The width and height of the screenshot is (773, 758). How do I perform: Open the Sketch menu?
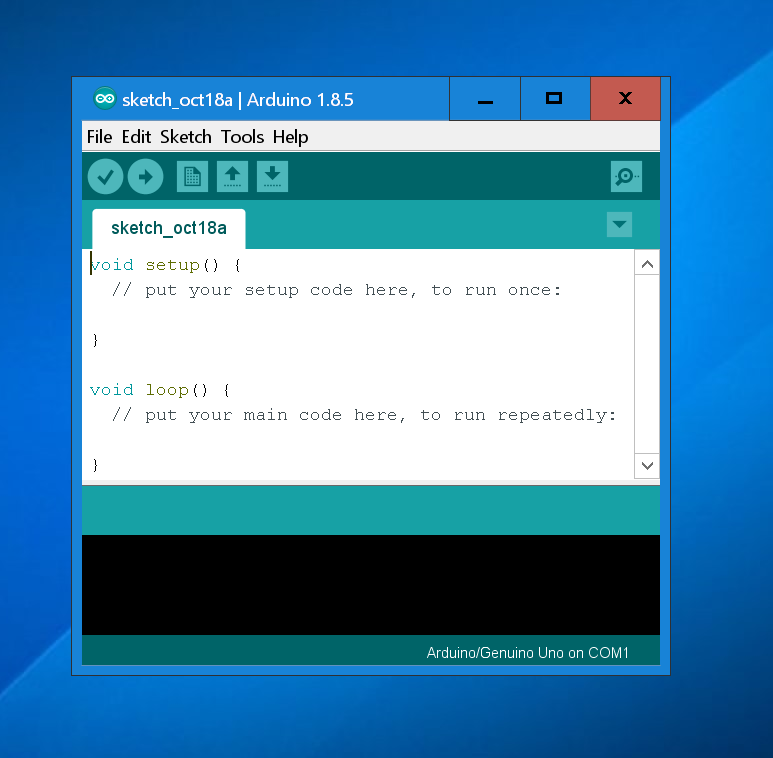[x=186, y=137]
